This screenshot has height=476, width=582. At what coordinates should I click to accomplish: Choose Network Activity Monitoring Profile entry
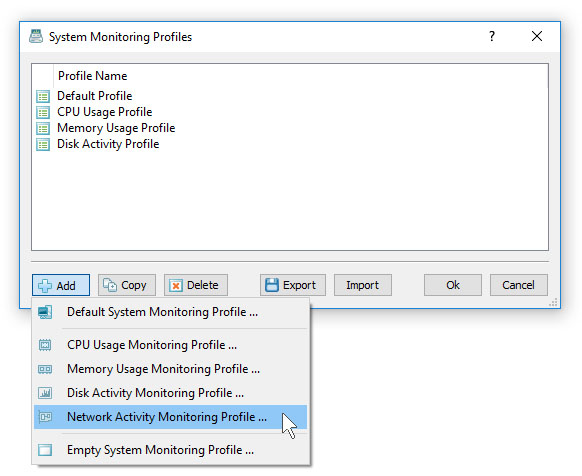(171, 417)
